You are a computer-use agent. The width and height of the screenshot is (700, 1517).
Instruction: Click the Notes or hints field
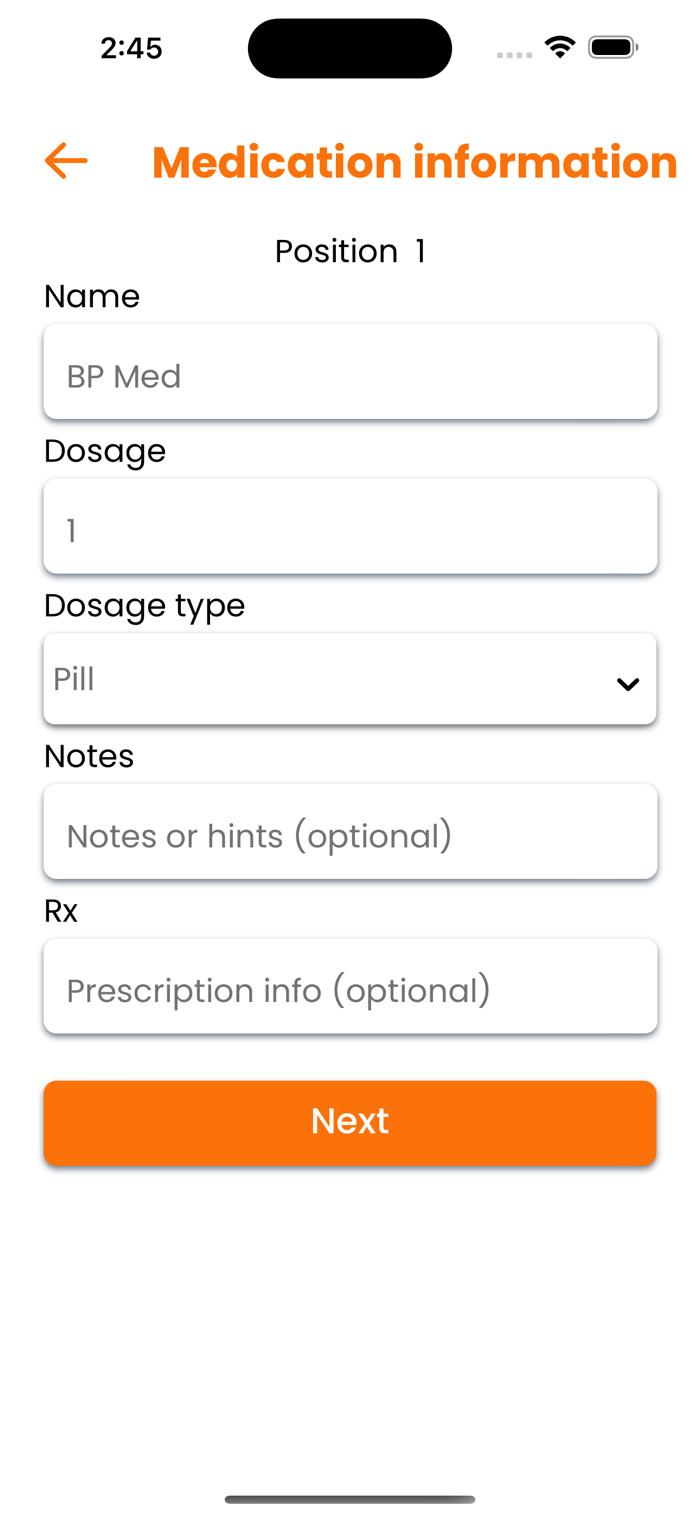350,832
